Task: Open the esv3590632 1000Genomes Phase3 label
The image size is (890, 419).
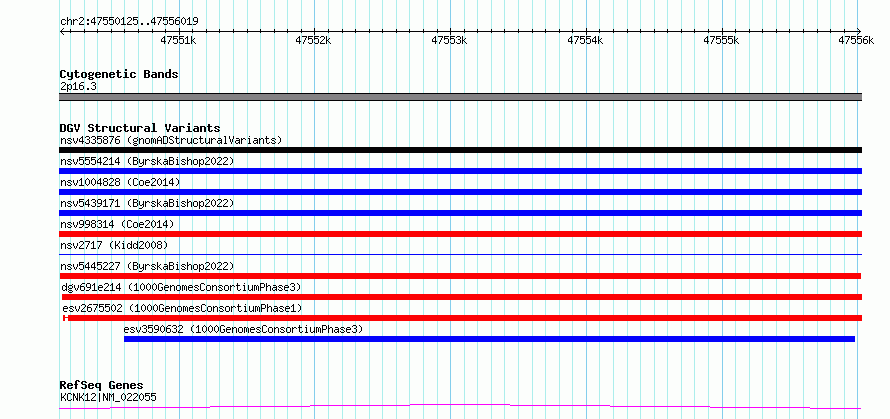Action: pos(243,329)
